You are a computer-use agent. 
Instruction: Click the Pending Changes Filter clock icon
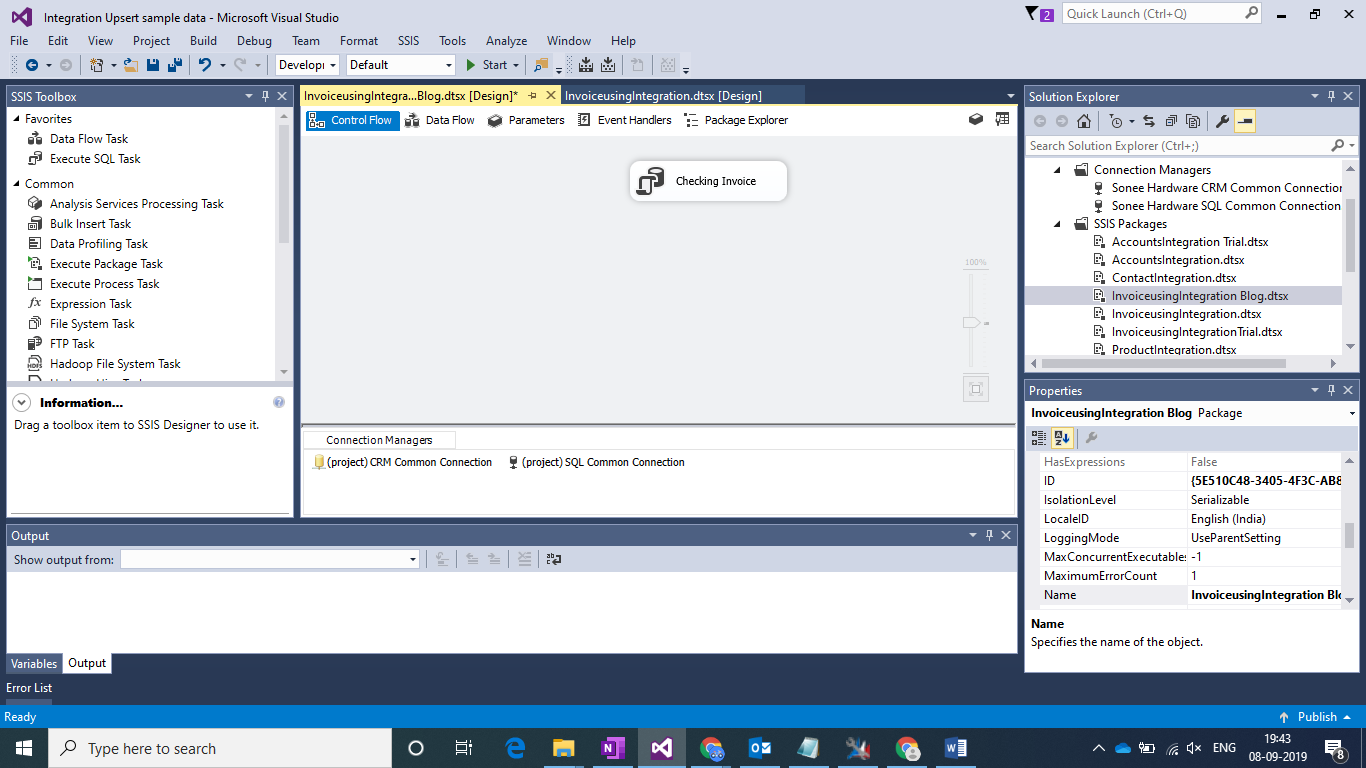point(1116,121)
